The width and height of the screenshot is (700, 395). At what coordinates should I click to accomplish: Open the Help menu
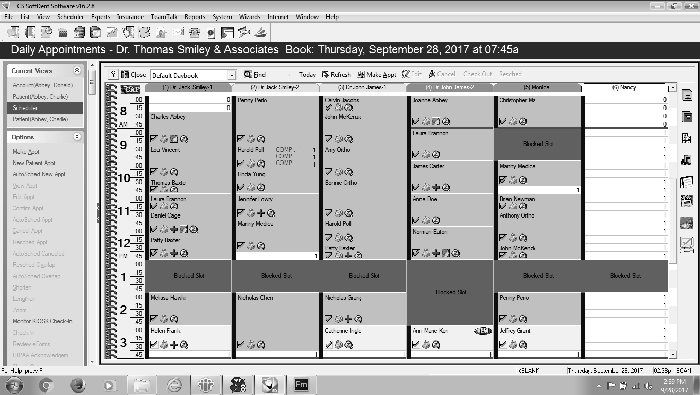[332, 17]
